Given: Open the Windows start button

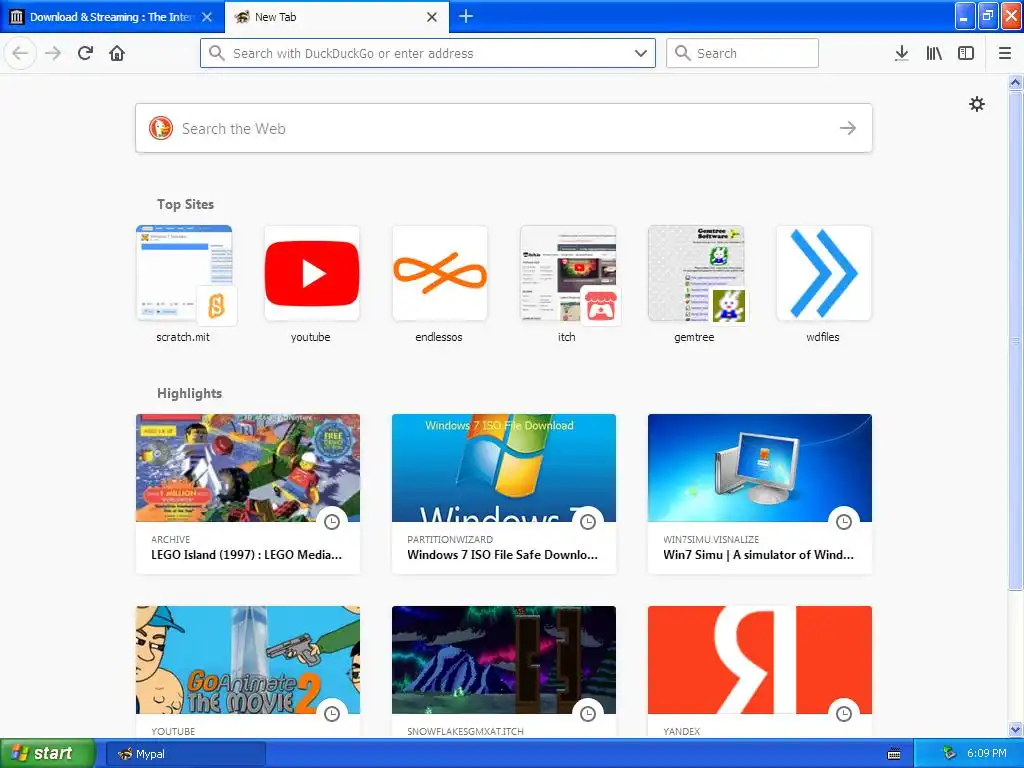Looking at the screenshot, I should coord(47,754).
